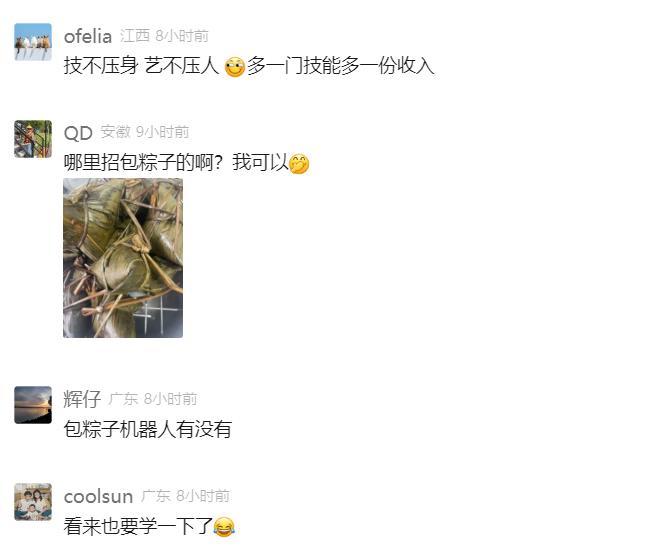Open 辉仔's sunset avatar

click(x=33, y=405)
